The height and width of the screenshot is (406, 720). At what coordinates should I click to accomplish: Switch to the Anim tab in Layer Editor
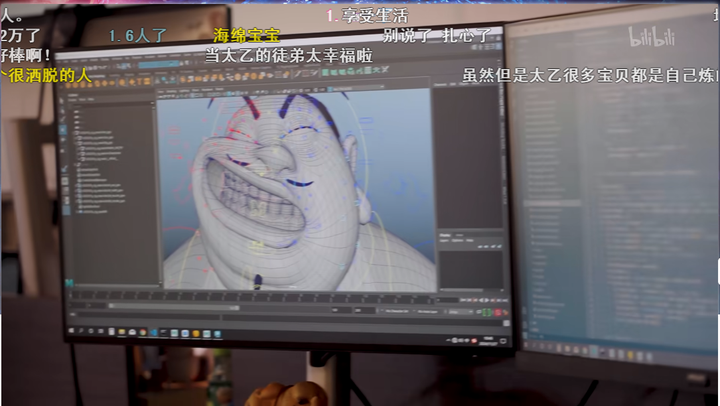459,235
